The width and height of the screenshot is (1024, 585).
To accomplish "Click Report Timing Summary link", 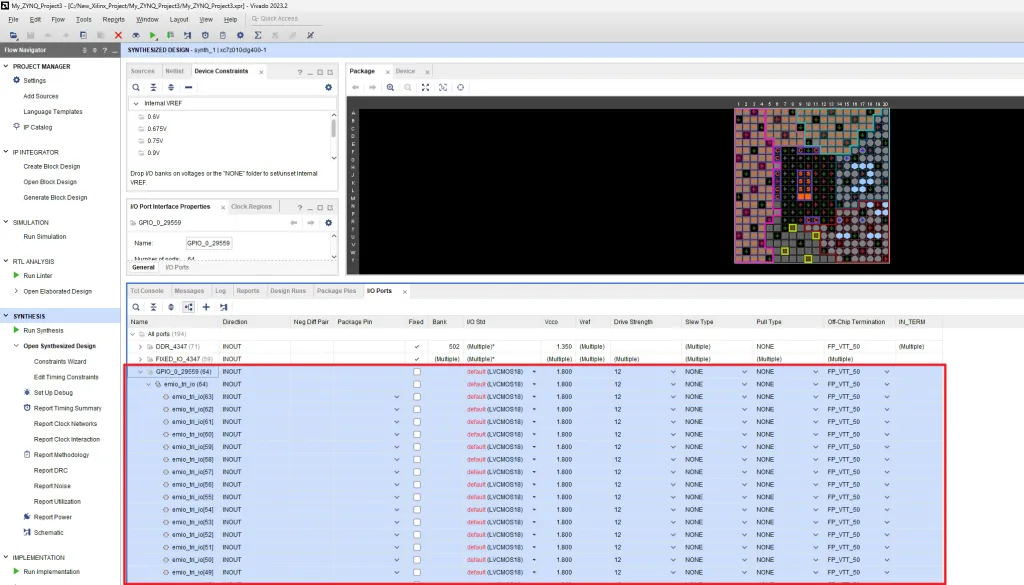I will 67,408.
